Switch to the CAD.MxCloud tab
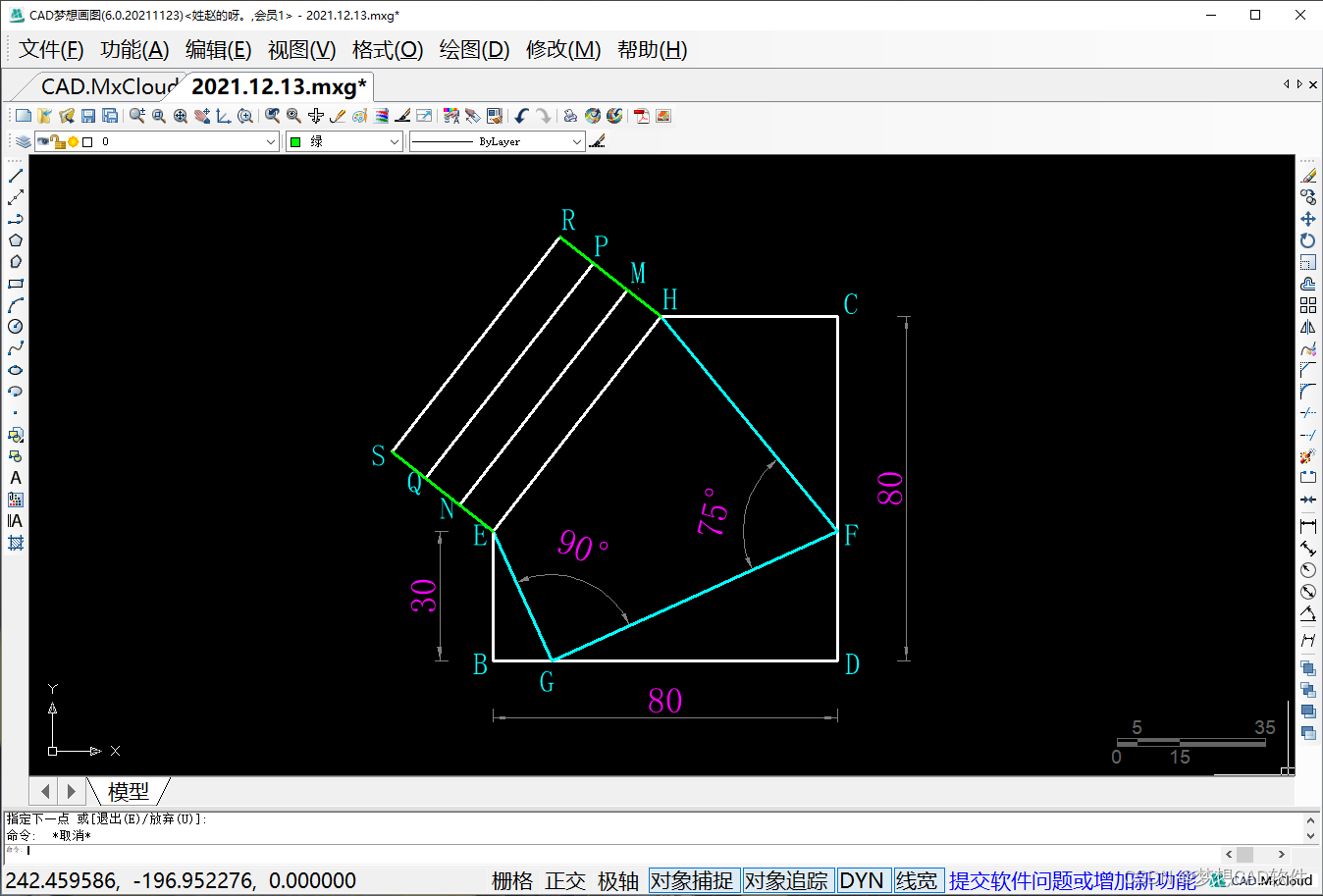Viewport: 1323px width, 896px height. (x=108, y=86)
